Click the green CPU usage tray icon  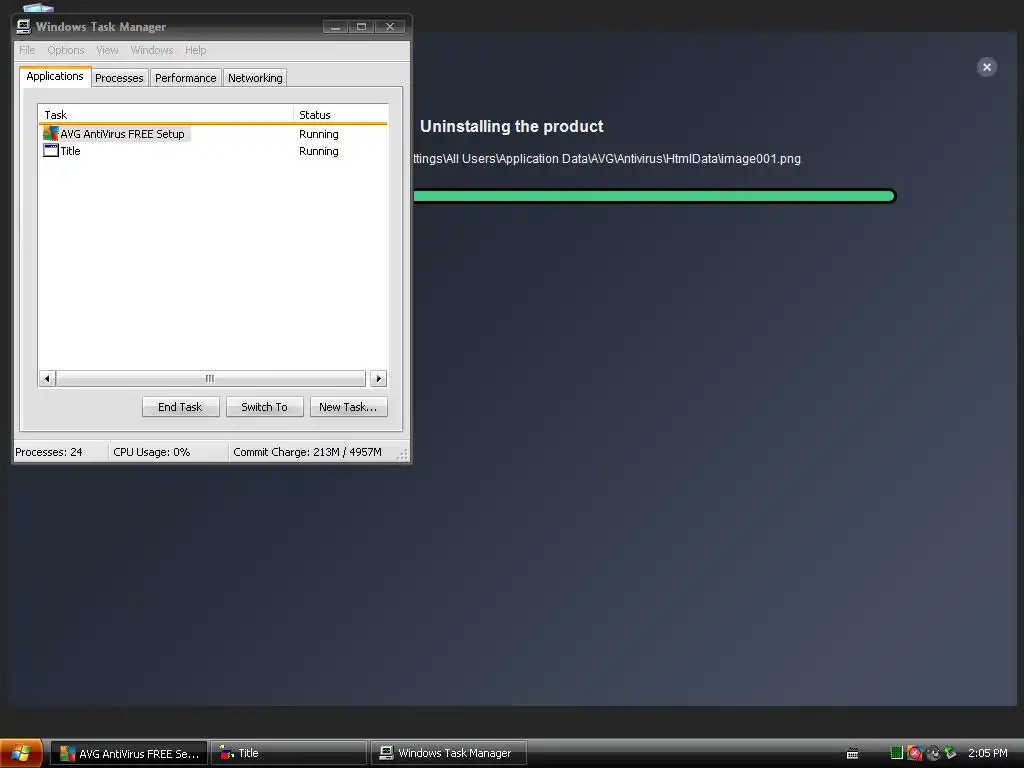click(897, 753)
